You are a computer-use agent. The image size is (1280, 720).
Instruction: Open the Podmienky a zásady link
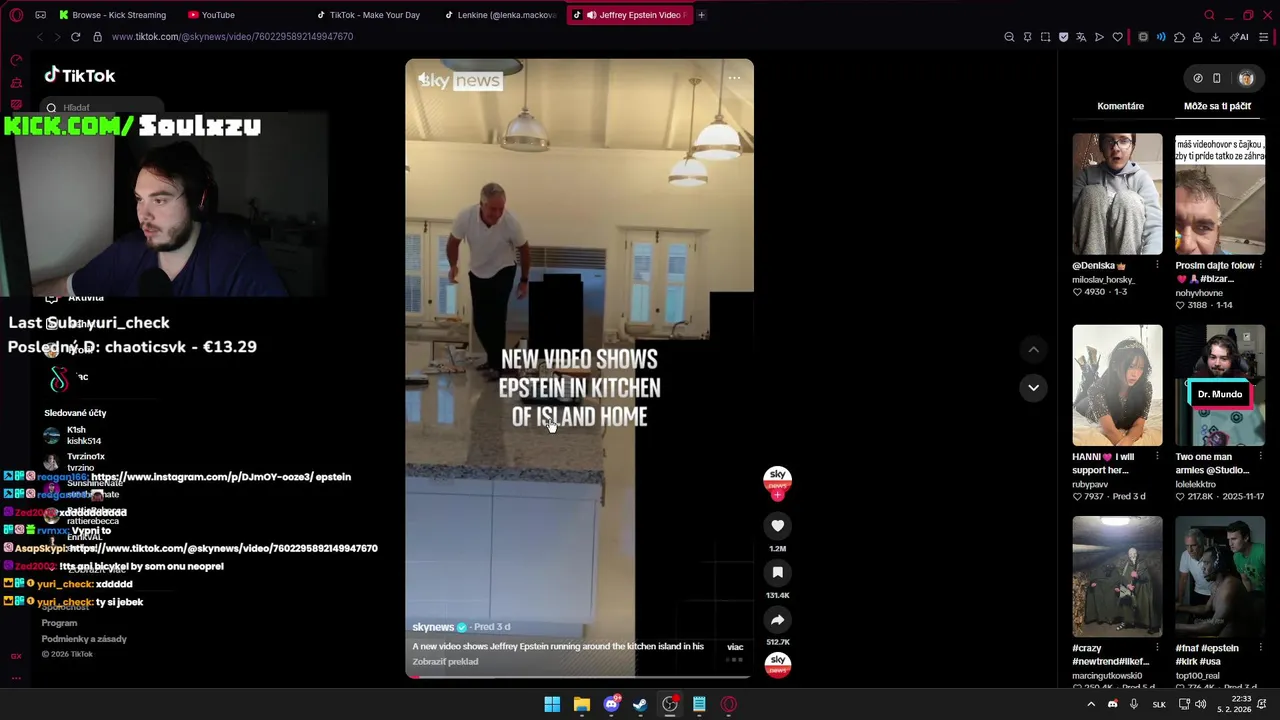[x=84, y=639]
